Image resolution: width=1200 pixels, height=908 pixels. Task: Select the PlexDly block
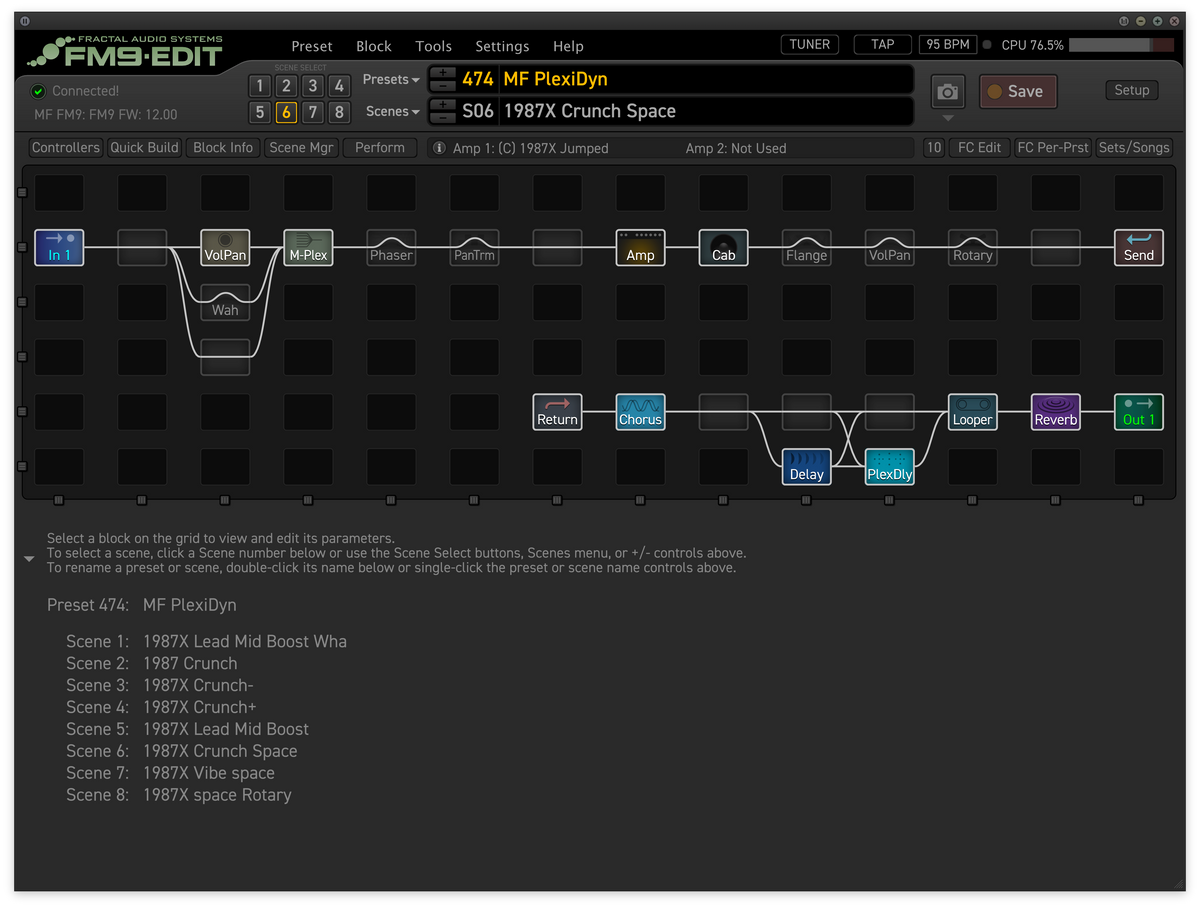(889, 467)
